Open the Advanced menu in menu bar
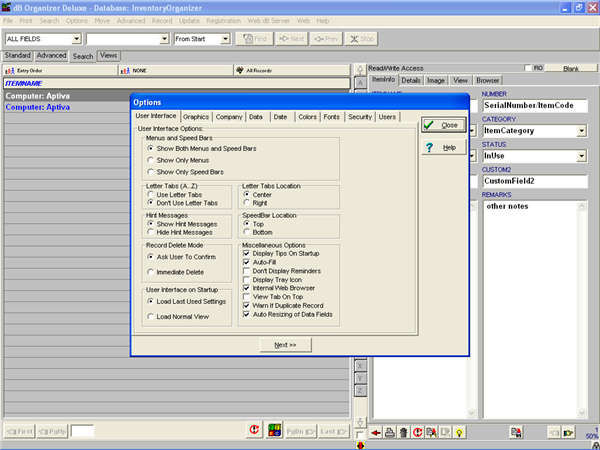Image resolution: width=600 pixels, height=450 pixels. tap(131, 21)
